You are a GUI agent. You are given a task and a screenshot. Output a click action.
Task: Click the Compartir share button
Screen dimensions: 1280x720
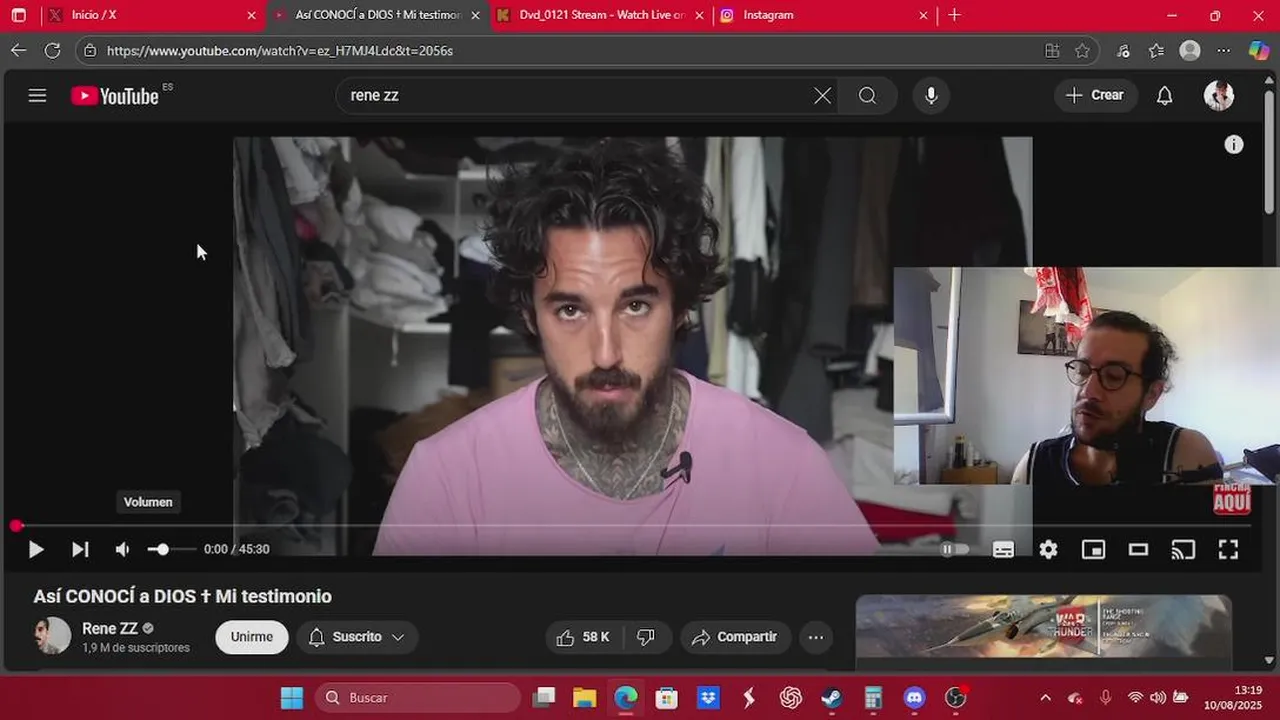click(735, 637)
